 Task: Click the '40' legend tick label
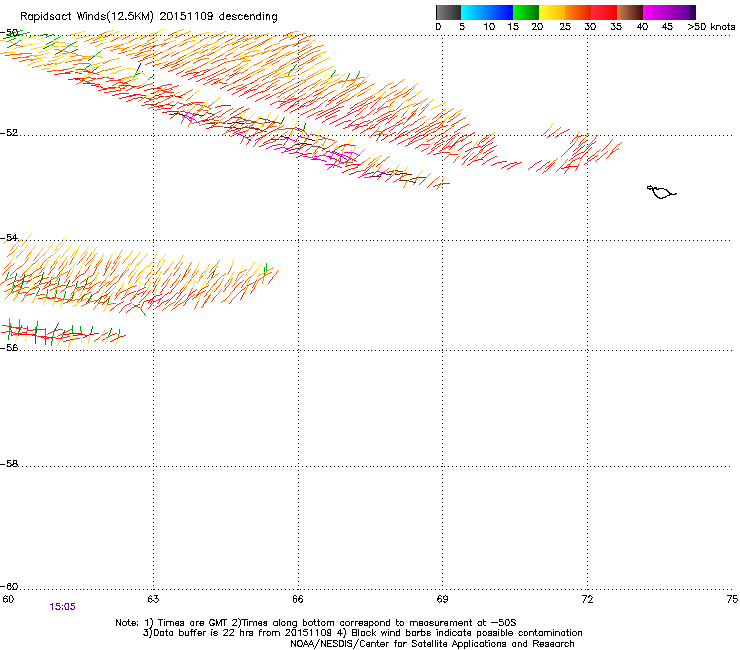tap(642, 27)
